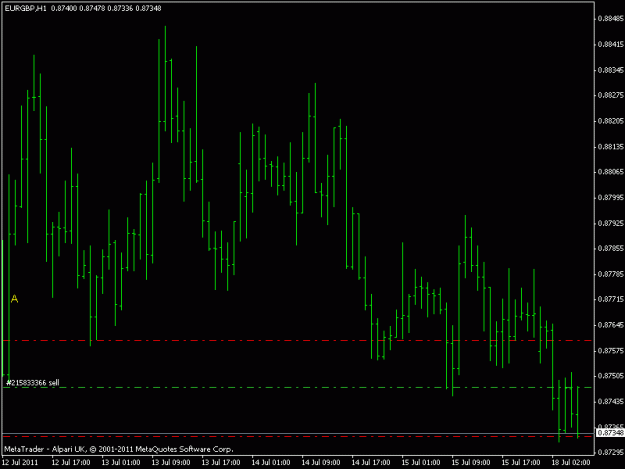
Task: Select the #215833366 sell order label
Action: pyautogui.click(x=33, y=383)
